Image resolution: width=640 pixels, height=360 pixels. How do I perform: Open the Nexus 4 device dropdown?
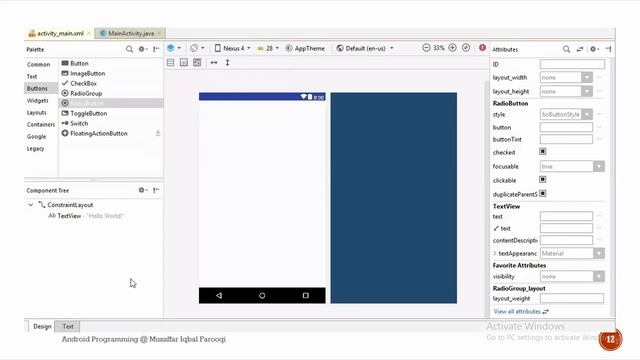click(233, 48)
